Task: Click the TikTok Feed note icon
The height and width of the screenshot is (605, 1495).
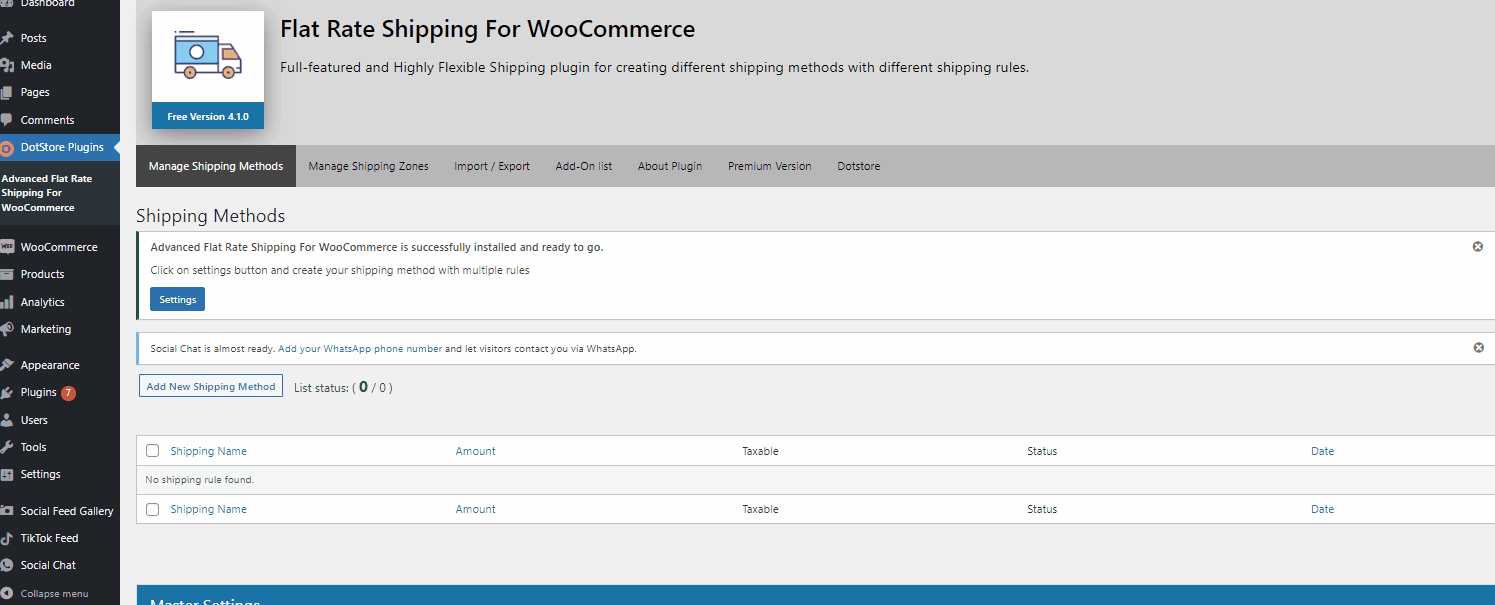Action: [7, 538]
